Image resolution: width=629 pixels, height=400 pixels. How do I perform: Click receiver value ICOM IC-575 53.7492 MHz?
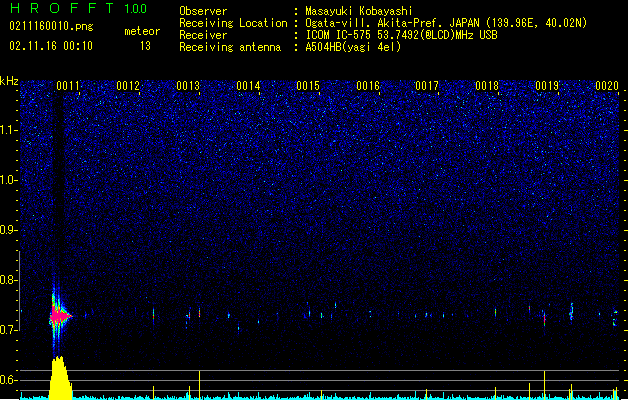coord(402,35)
